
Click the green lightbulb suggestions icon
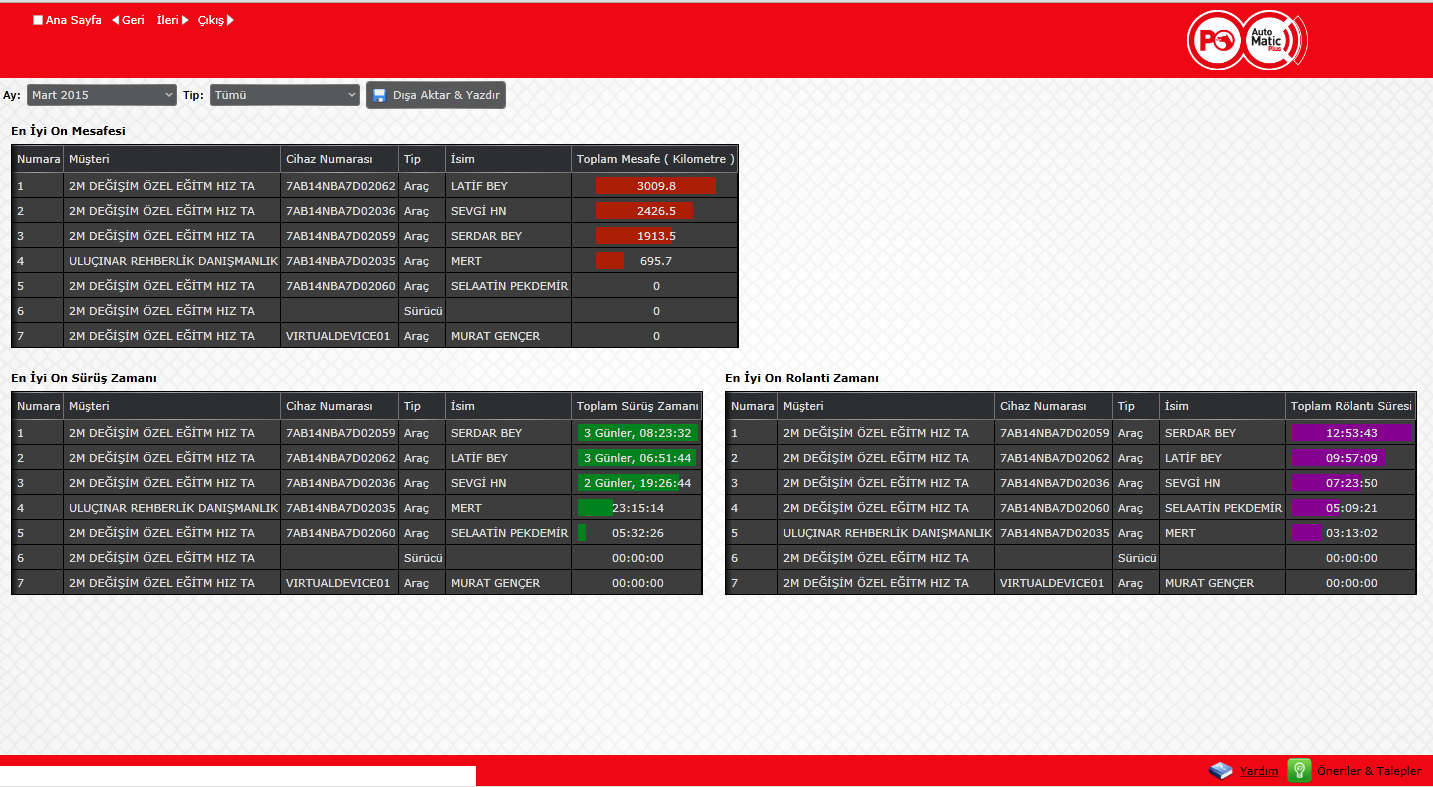click(1299, 770)
